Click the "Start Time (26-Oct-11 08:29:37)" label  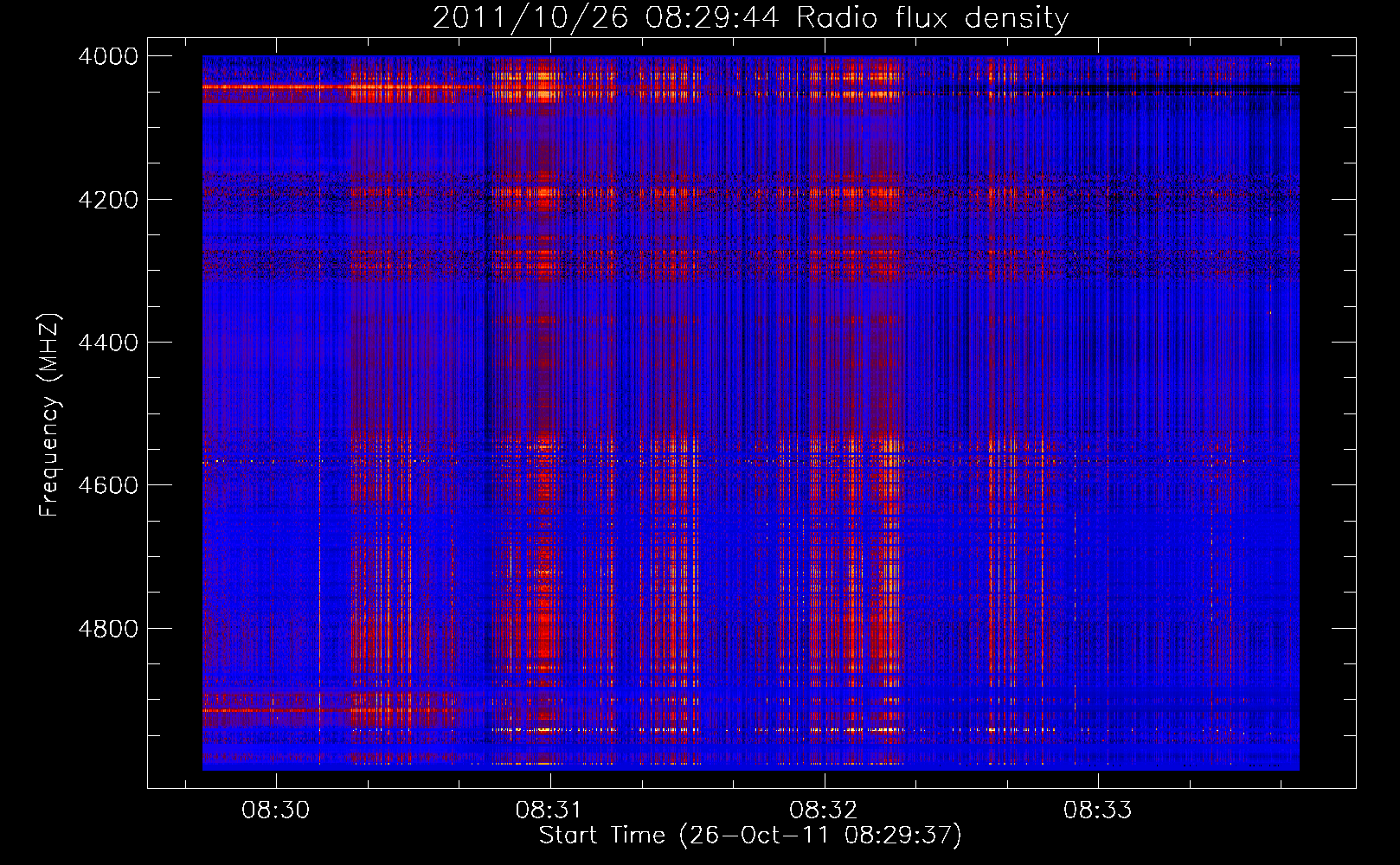pos(750,836)
